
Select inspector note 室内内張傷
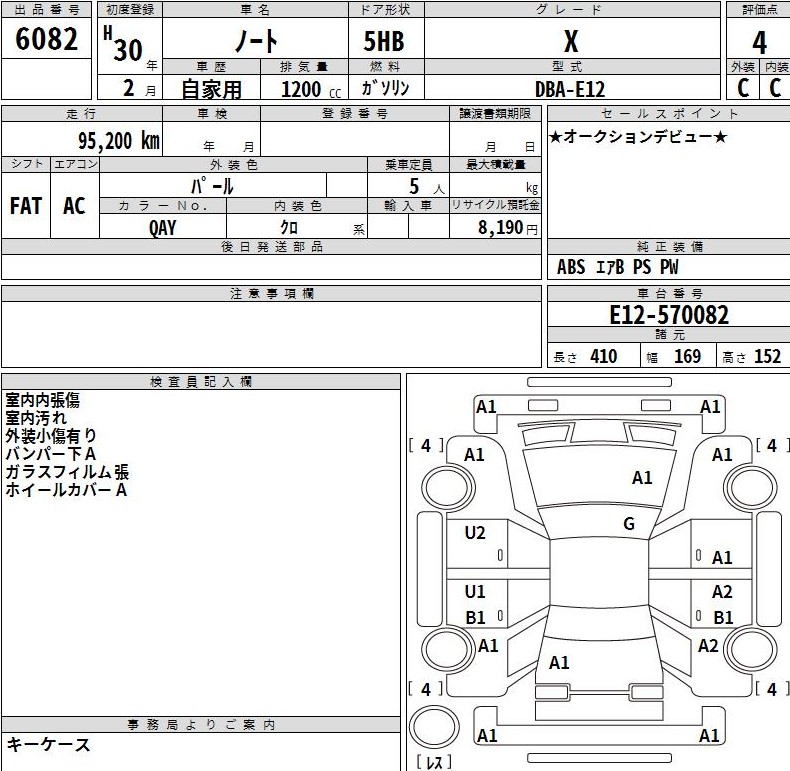[x=42, y=400]
